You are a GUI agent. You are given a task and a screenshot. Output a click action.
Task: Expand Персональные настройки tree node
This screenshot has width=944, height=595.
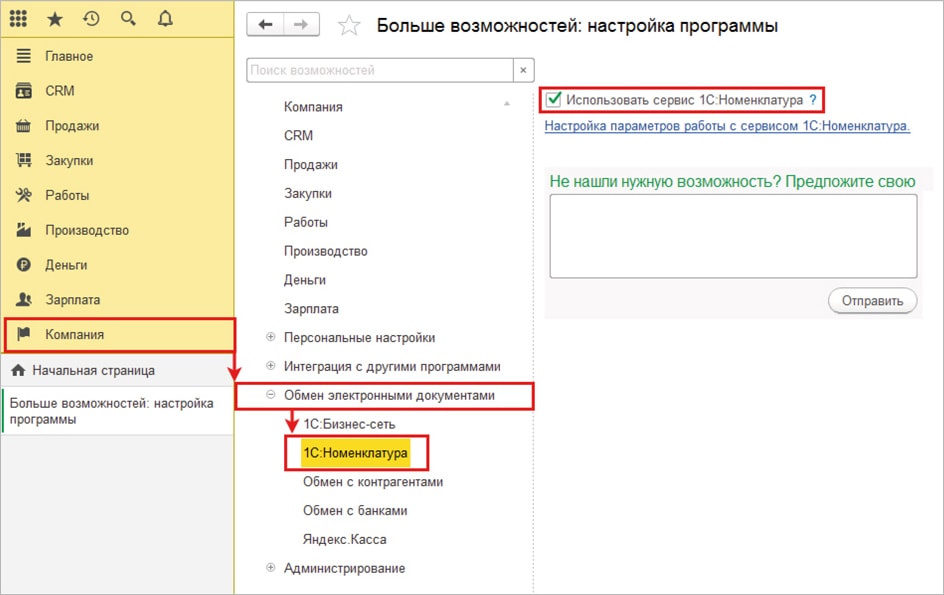click(271, 338)
